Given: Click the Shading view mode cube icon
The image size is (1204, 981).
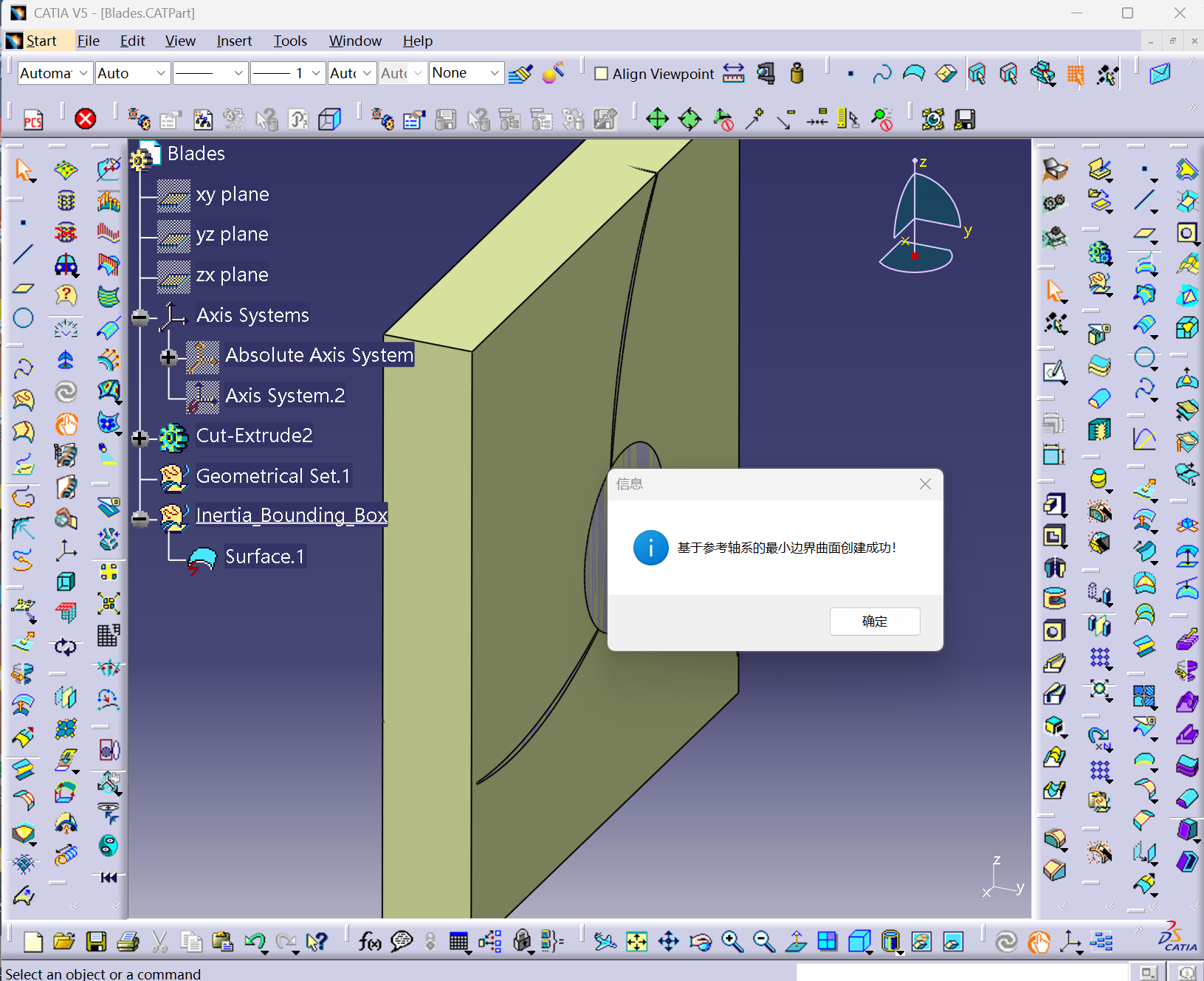Looking at the screenshot, I should click(x=859, y=941).
